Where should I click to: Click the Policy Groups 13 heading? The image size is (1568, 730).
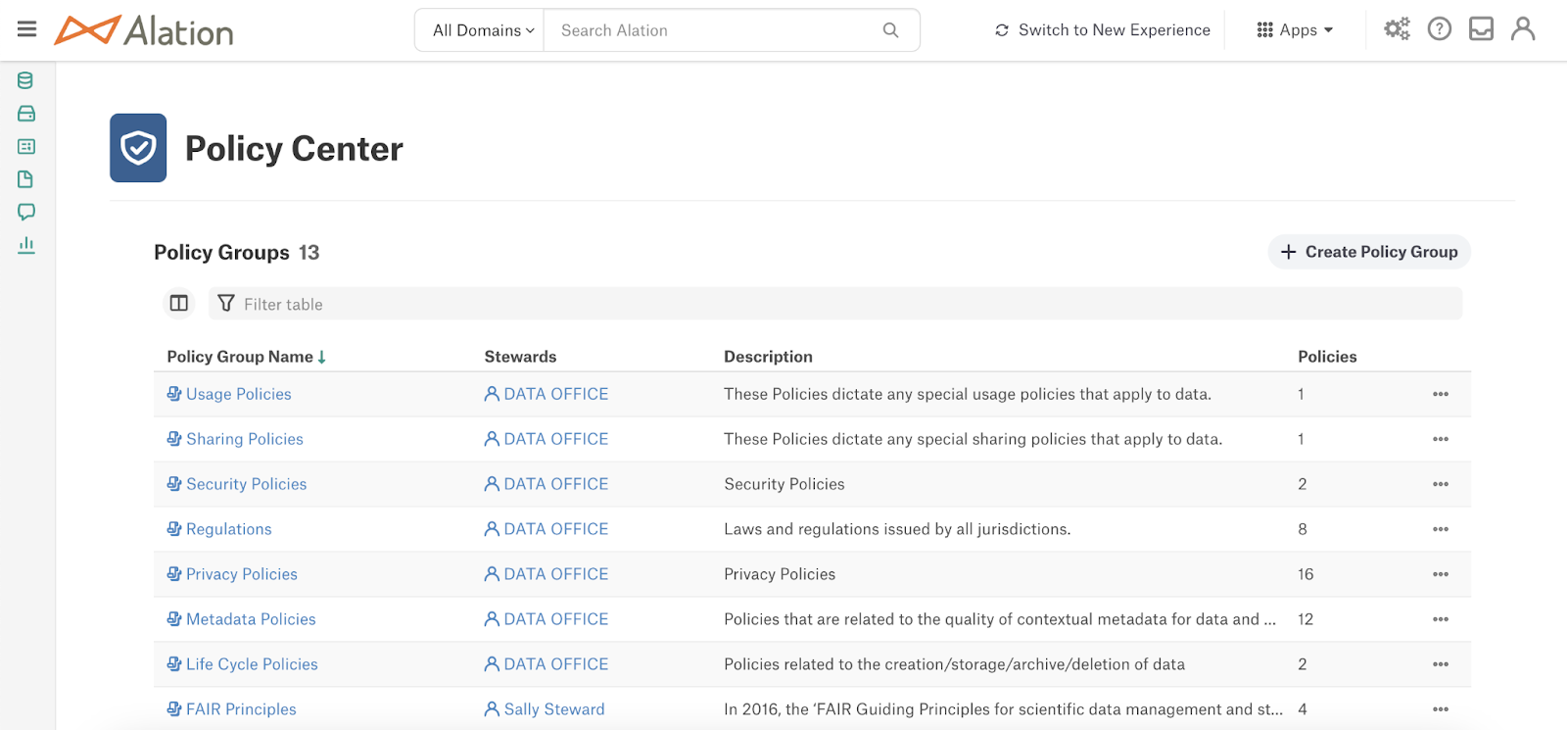[x=237, y=253]
